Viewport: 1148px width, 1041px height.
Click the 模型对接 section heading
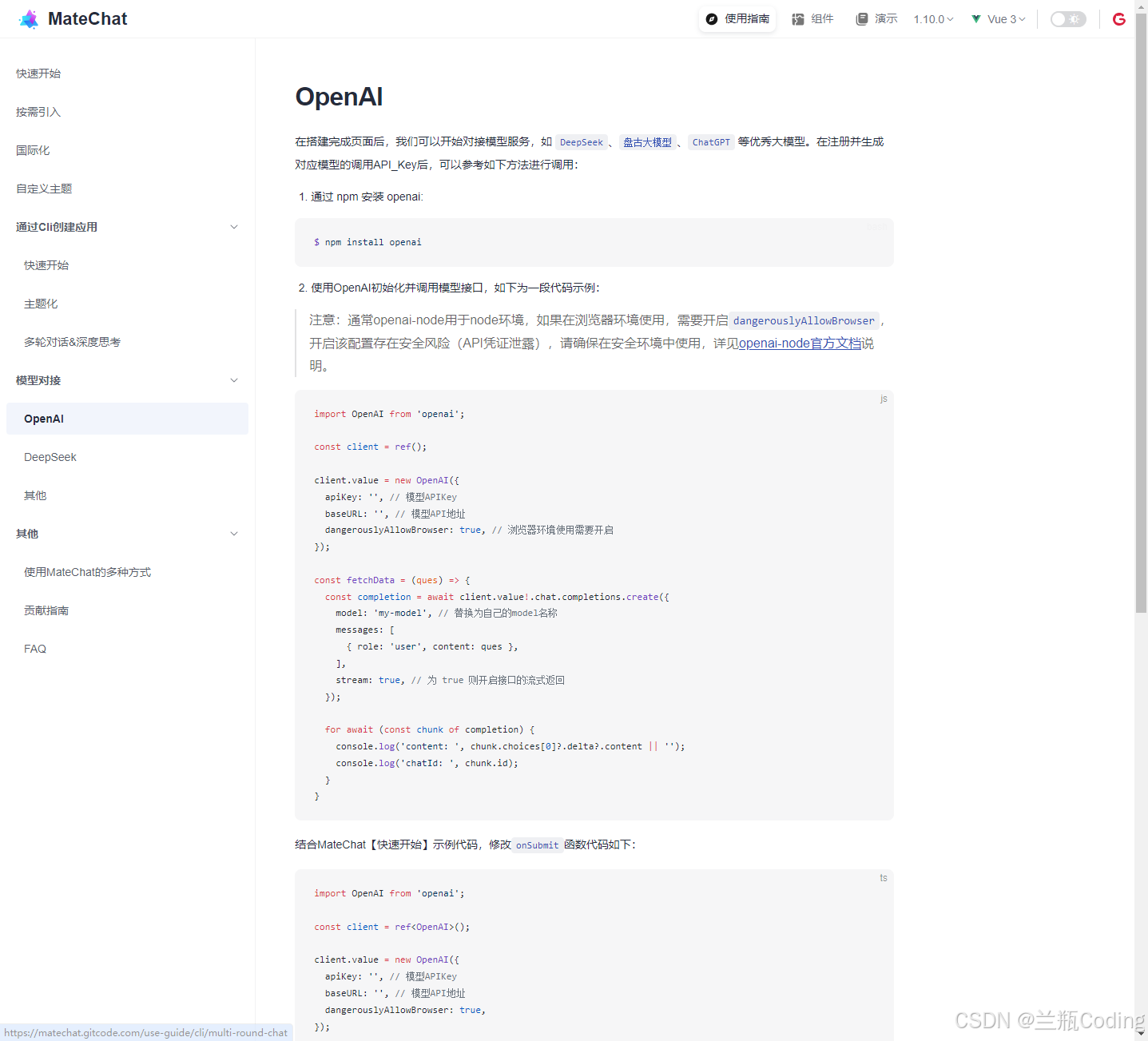click(x=38, y=380)
